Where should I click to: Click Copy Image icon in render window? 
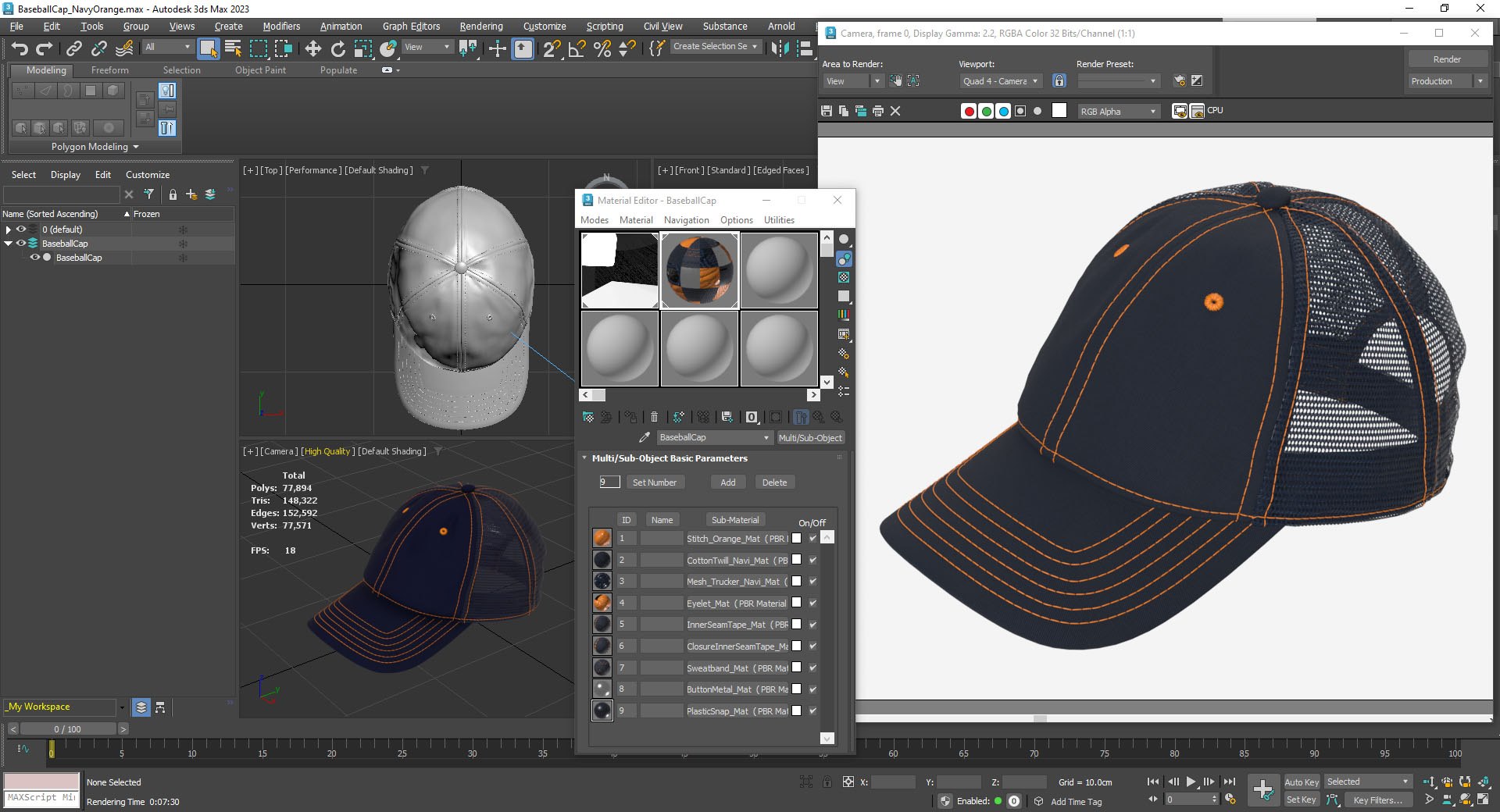(844, 111)
